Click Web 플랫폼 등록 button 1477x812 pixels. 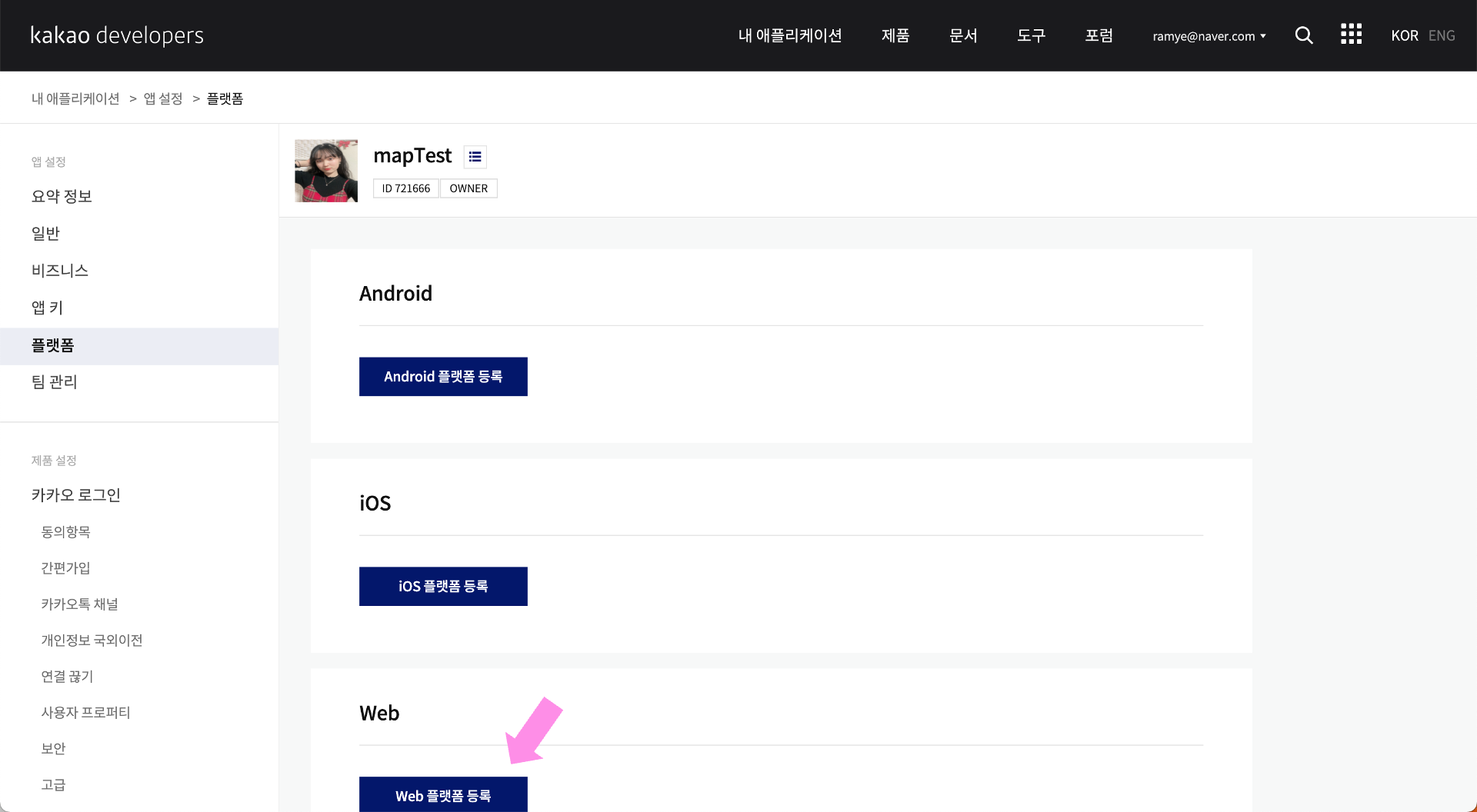[x=443, y=795]
